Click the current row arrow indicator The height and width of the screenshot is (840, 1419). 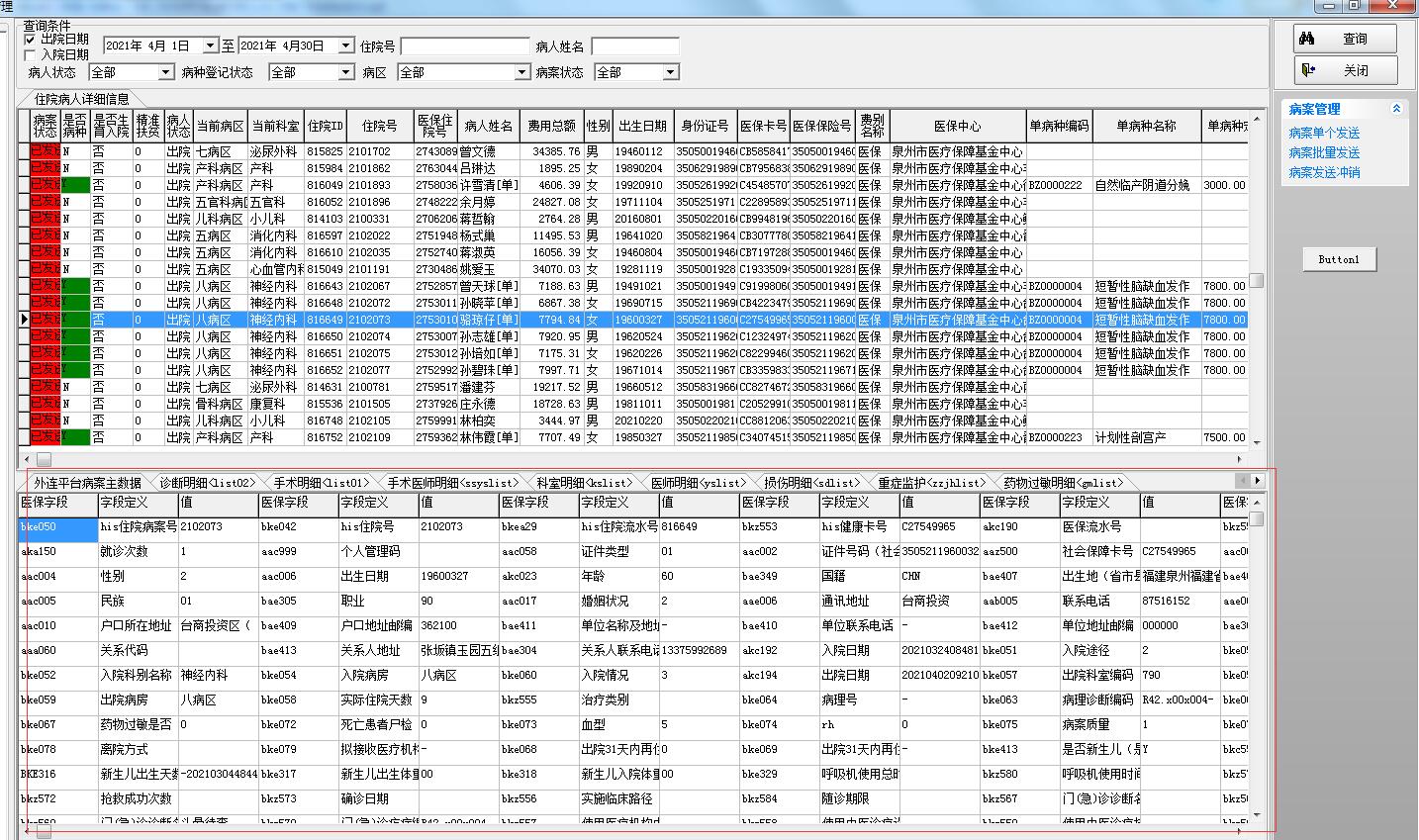(x=24, y=320)
